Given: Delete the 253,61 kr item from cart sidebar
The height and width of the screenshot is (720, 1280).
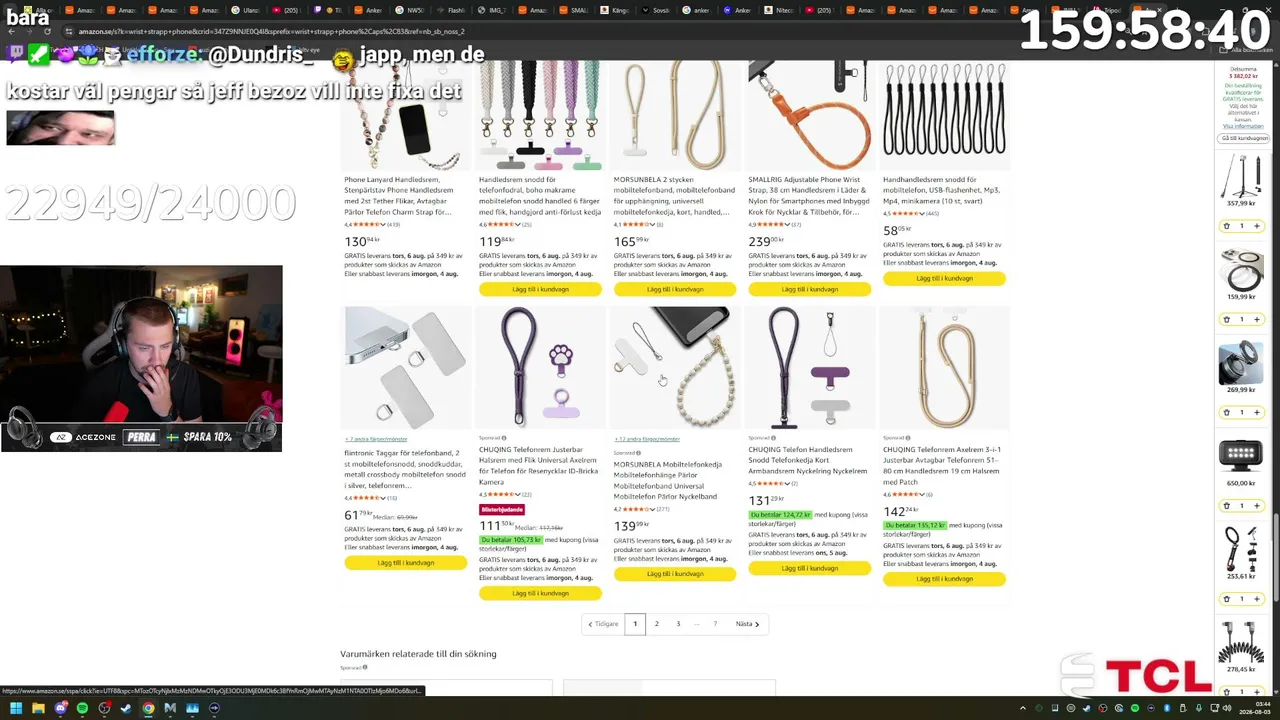Looking at the screenshot, I should tap(1226, 598).
